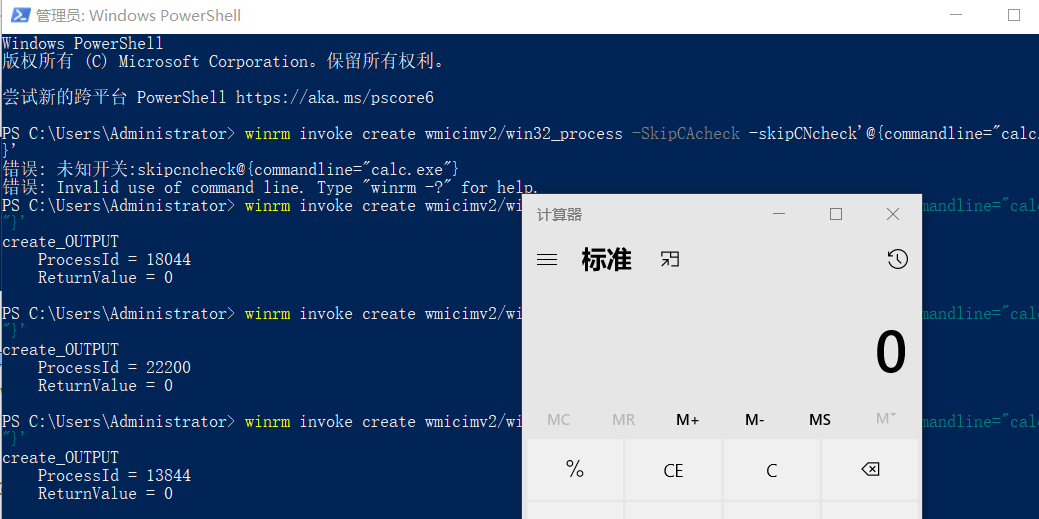The height and width of the screenshot is (519, 1039).
Task: Click the MS memory store button
Action: coord(820,420)
